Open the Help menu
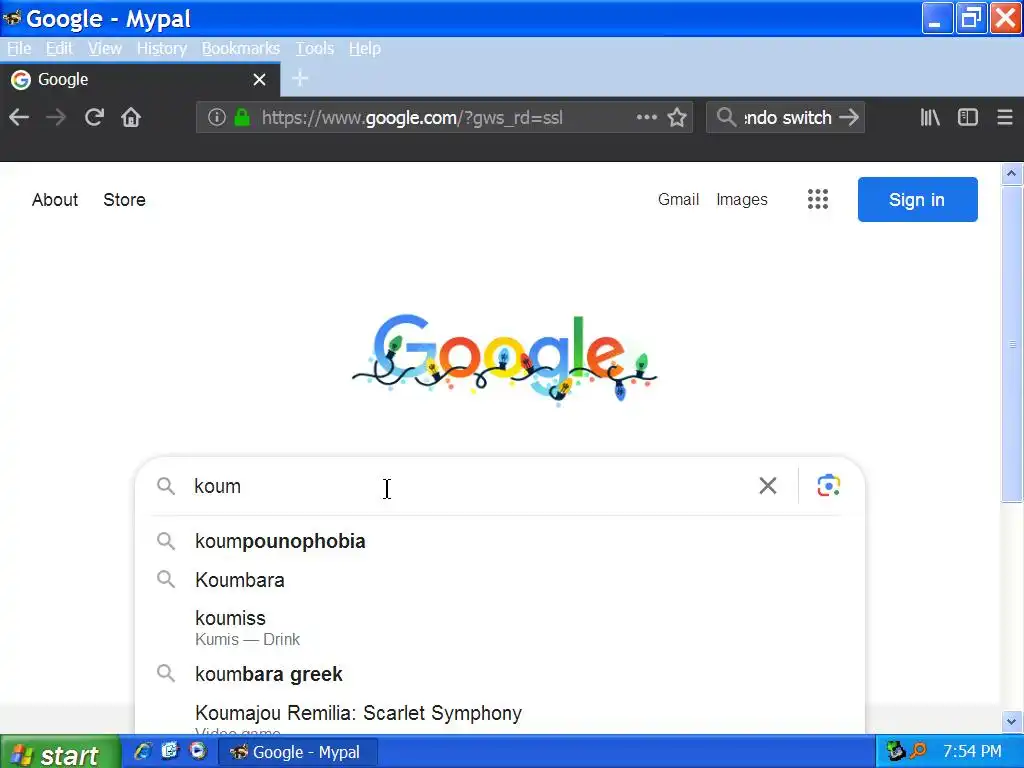The width and height of the screenshot is (1024, 768). pos(364,48)
